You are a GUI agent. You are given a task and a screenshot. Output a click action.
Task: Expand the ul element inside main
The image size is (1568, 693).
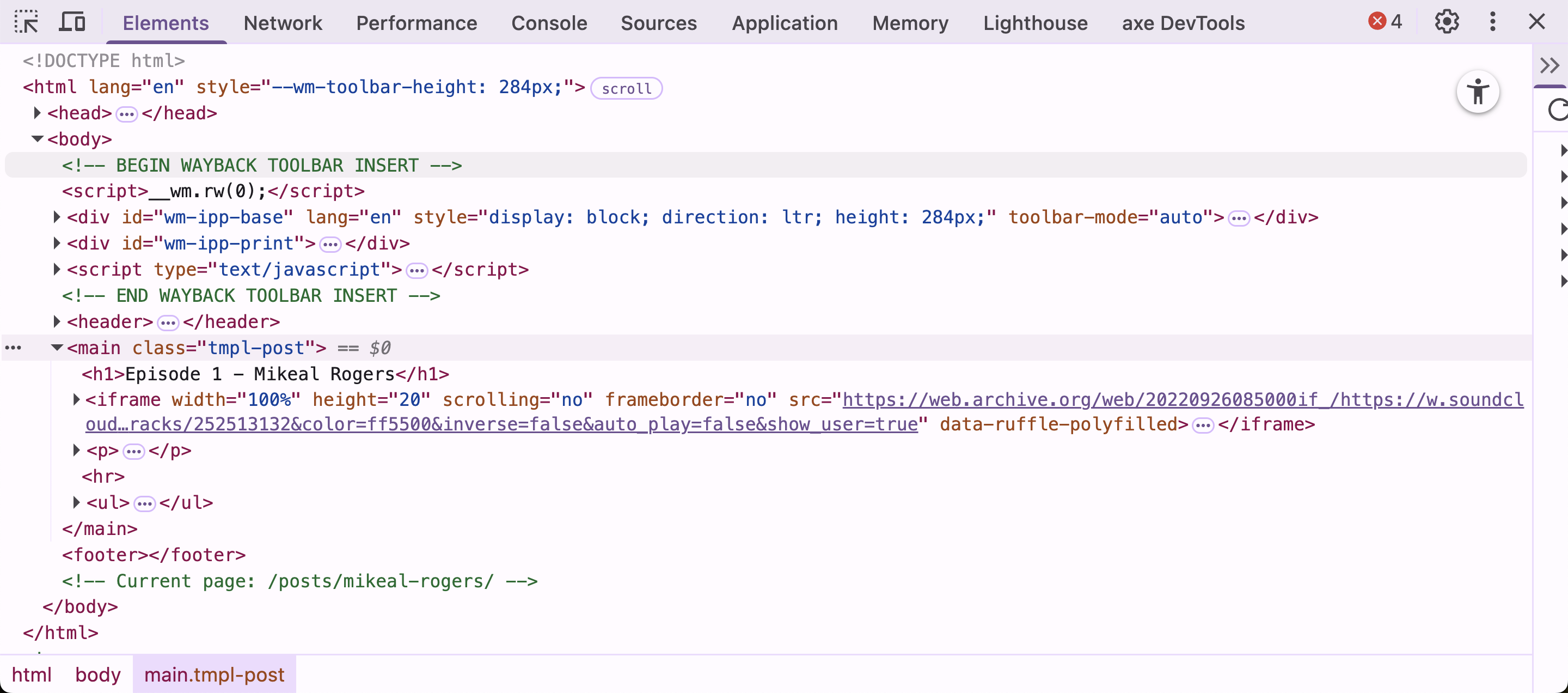coord(76,502)
